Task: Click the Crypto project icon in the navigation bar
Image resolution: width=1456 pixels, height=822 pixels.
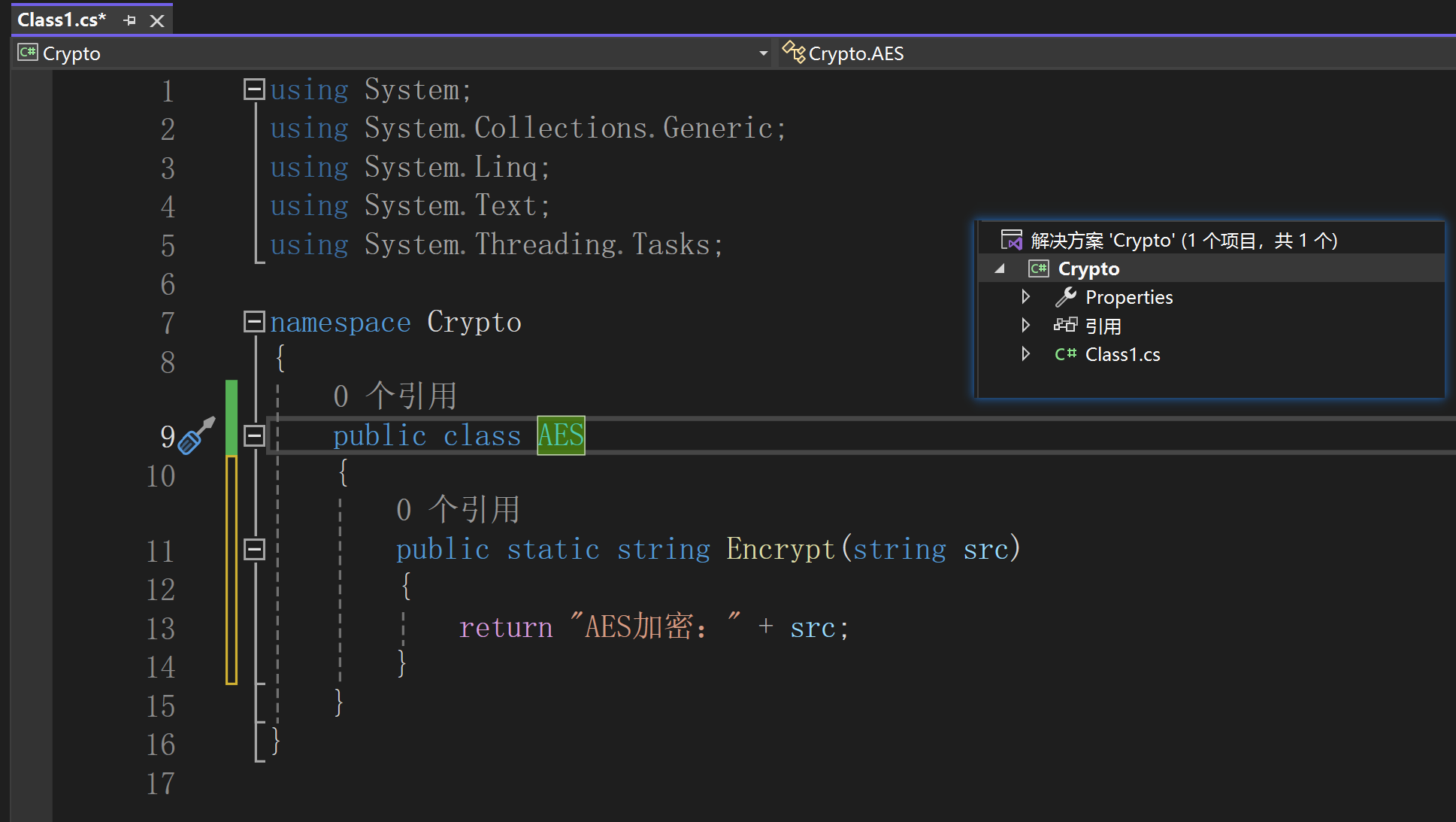Action: 28,53
